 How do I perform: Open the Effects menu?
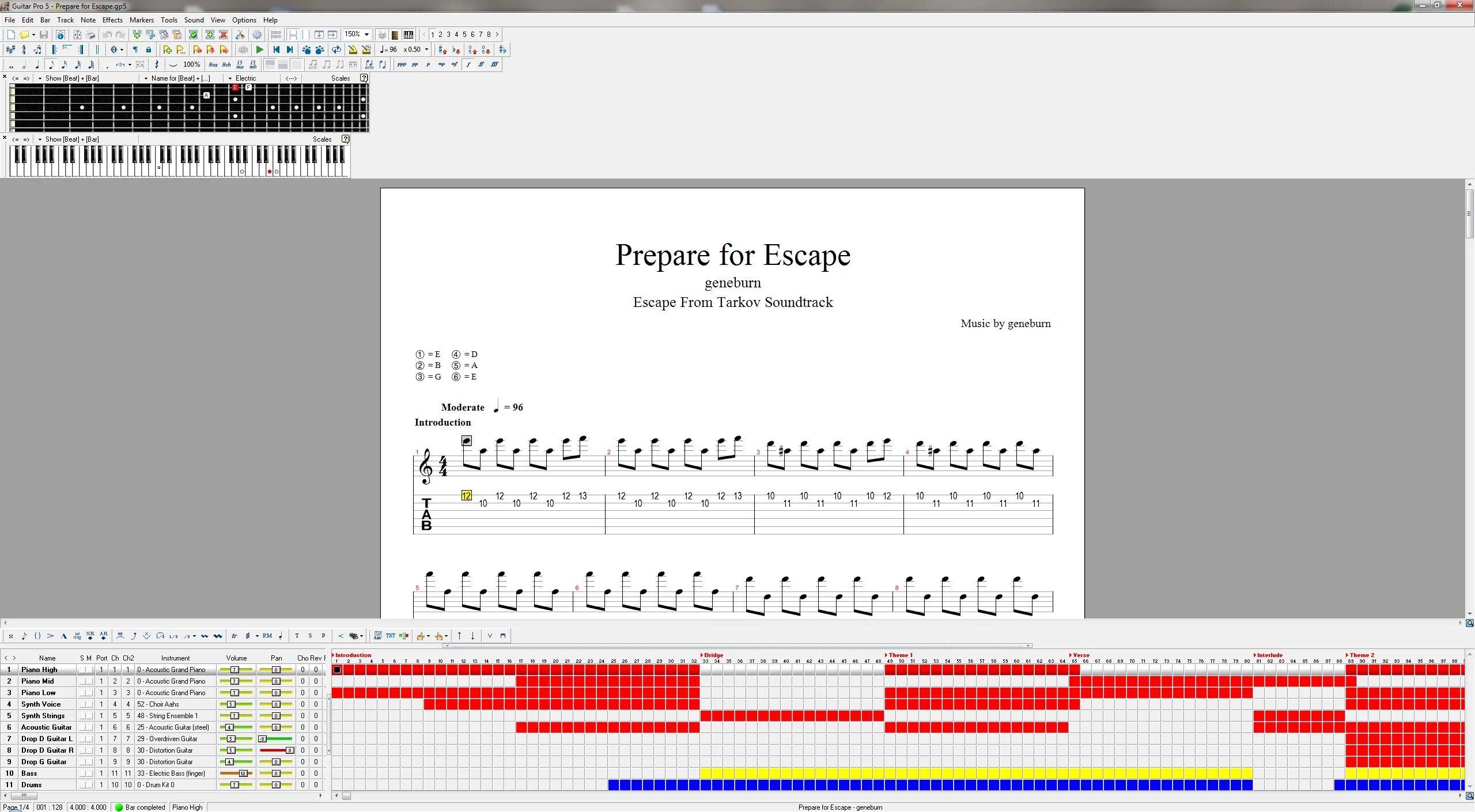[x=112, y=20]
